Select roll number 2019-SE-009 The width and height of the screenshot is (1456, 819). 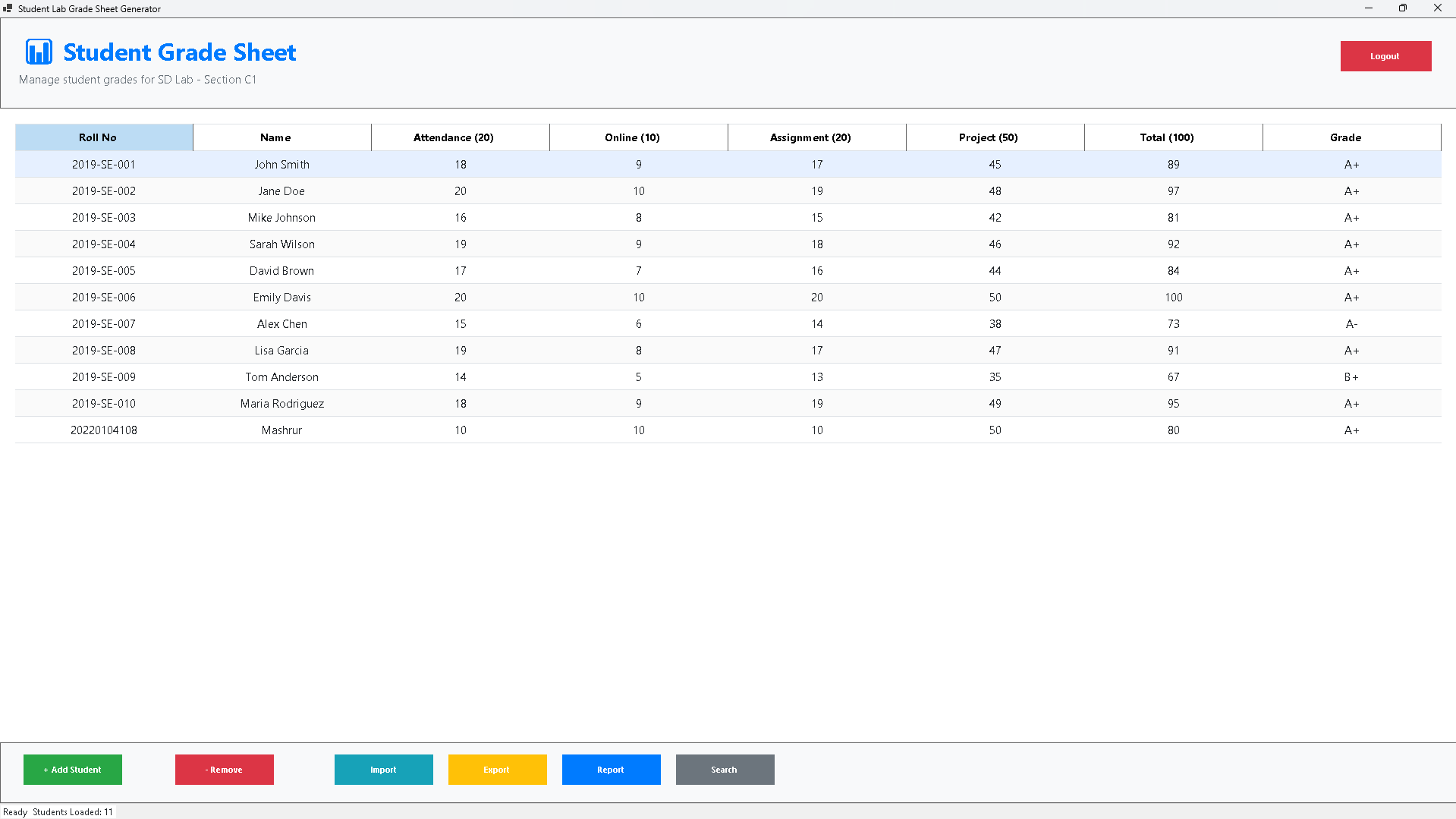(x=104, y=377)
